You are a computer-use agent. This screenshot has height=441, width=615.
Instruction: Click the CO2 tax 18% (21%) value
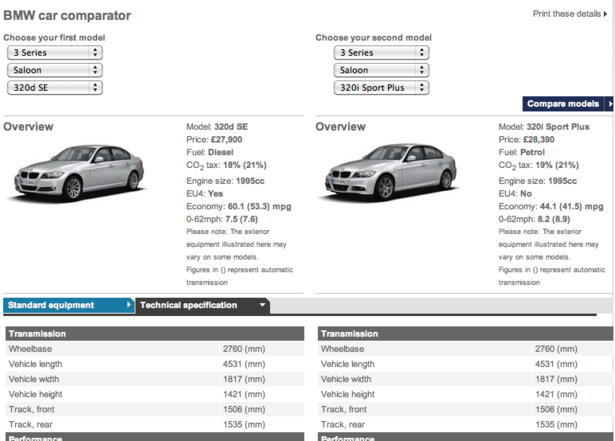click(x=245, y=165)
